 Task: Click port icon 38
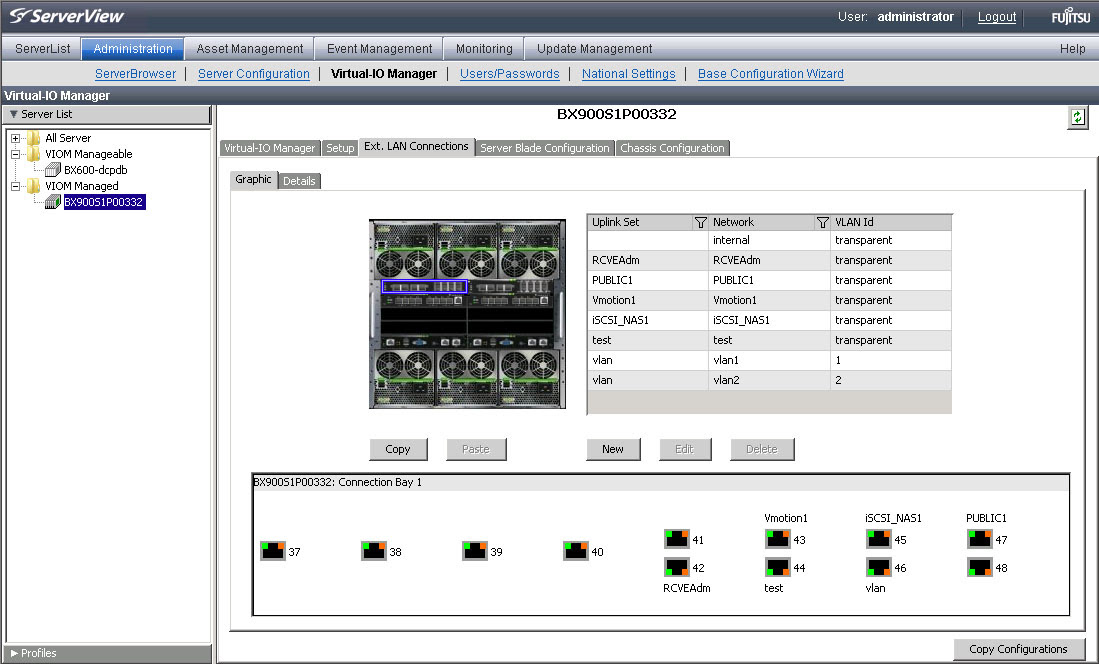374,551
